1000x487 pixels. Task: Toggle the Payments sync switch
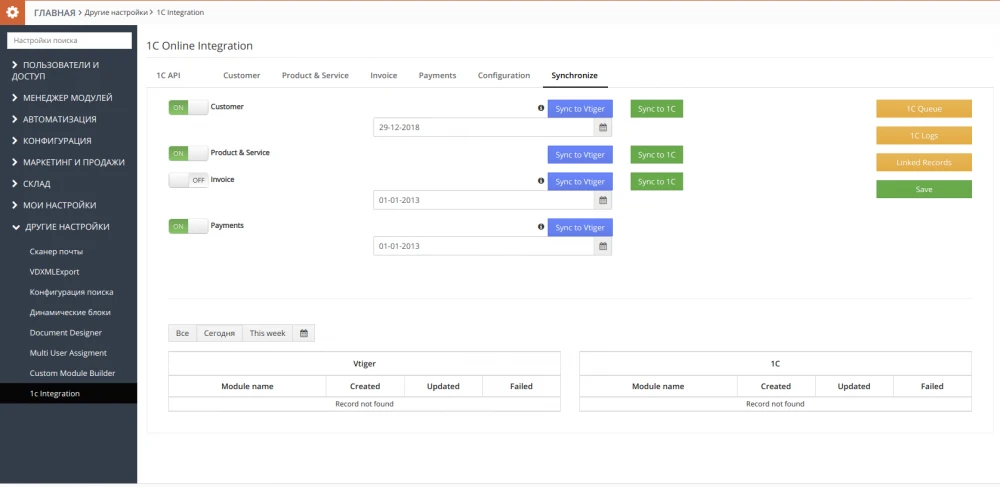188,226
